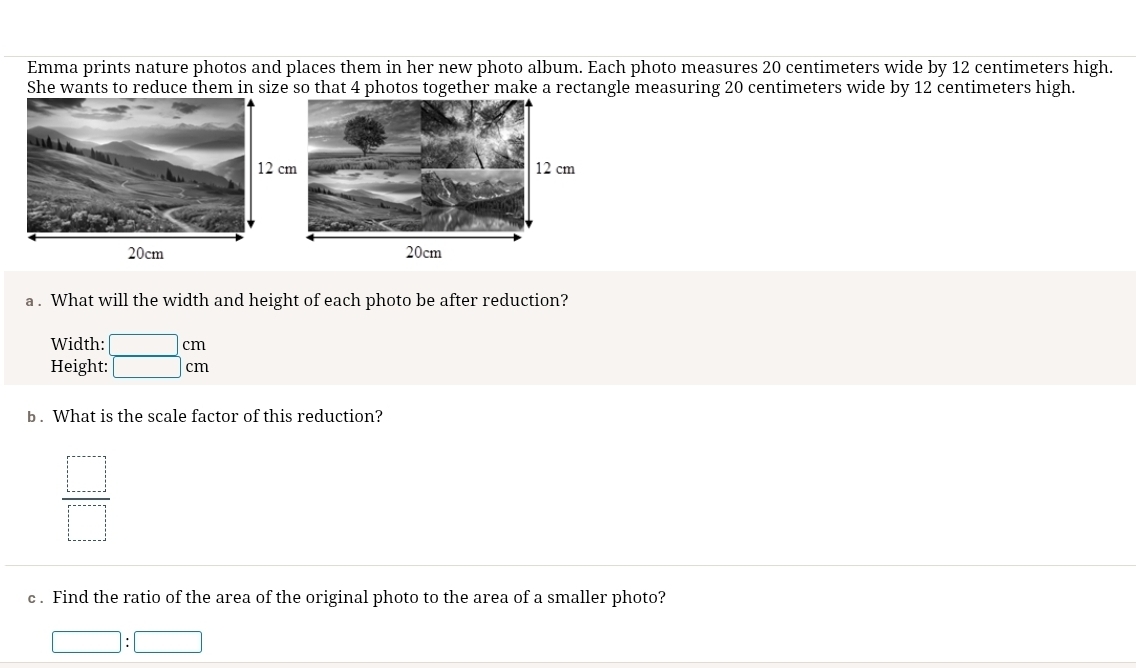This screenshot has height=668, width=1136.
Task: Select the scale factor numerator box
Action: point(87,474)
